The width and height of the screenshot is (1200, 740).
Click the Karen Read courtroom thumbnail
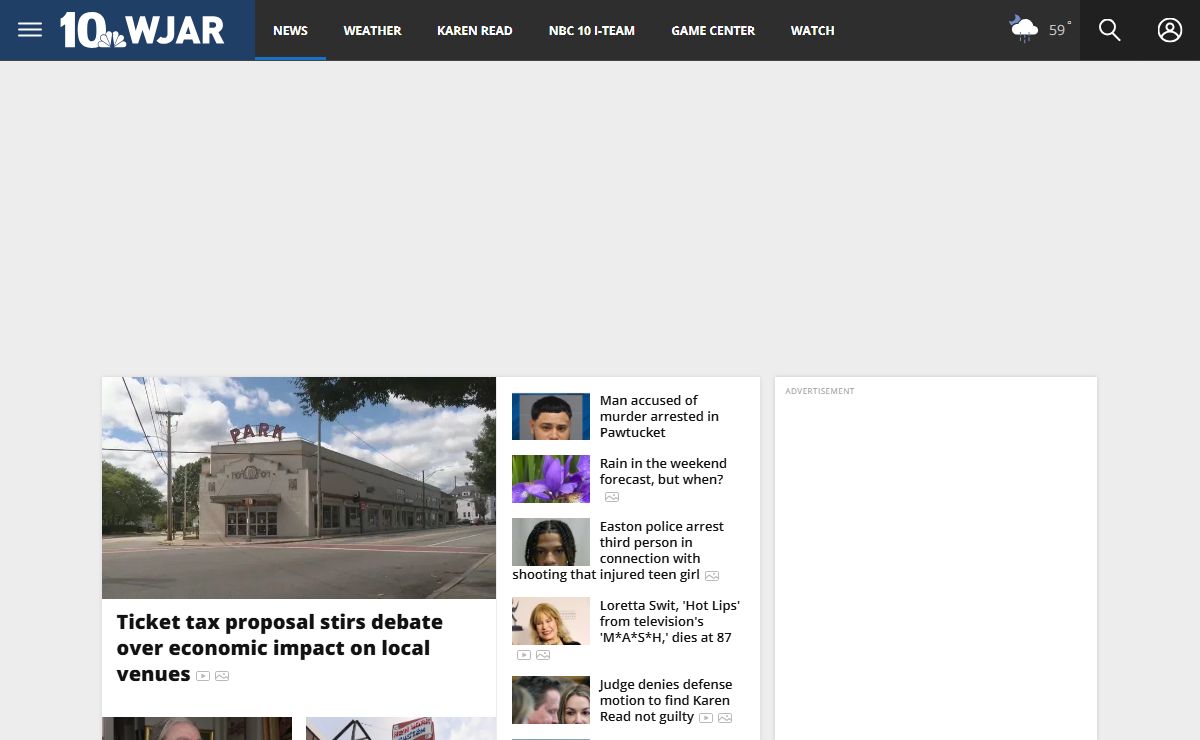point(551,700)
